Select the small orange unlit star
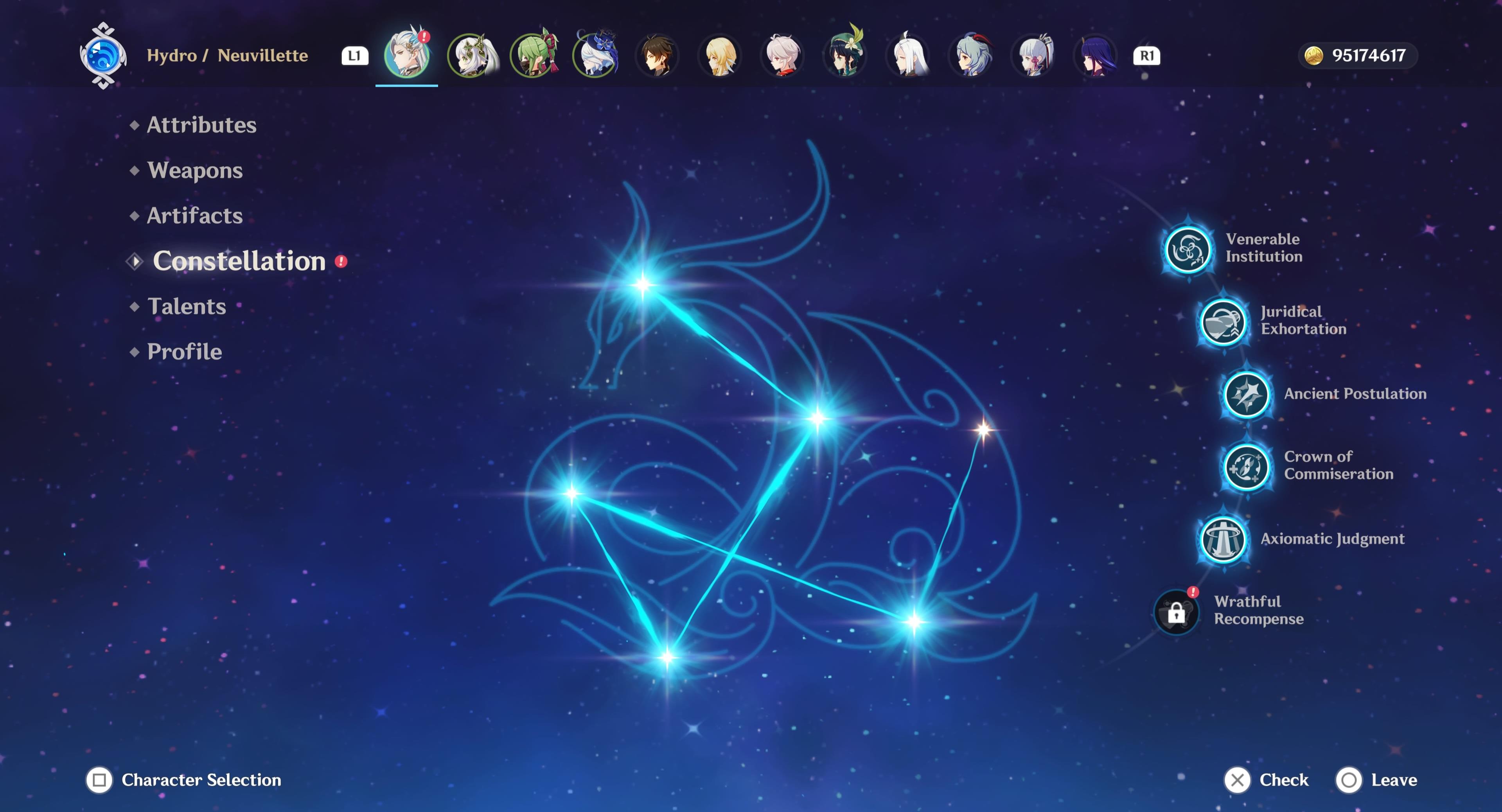 tap(983, 430)
